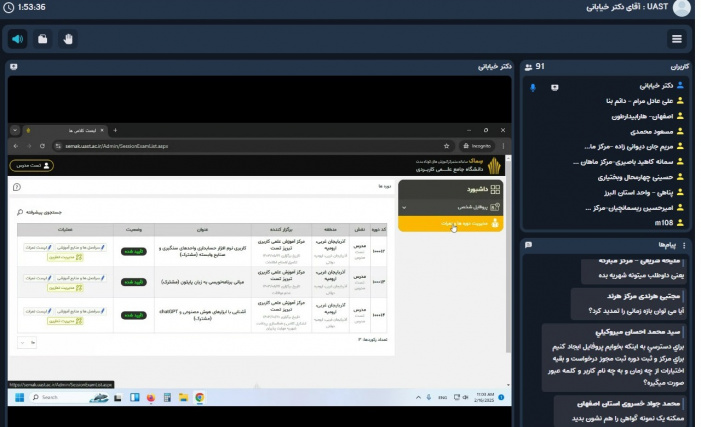The image size is (701, 427).
Task: Click the UAST profile avatar
Action: tap(682, 8)
